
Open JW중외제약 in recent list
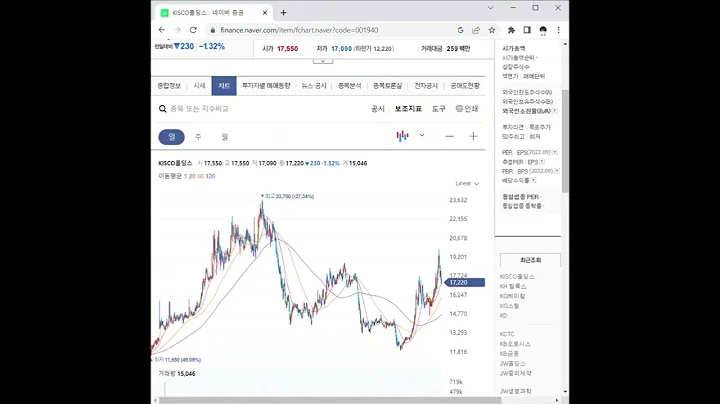coord(515,373)
